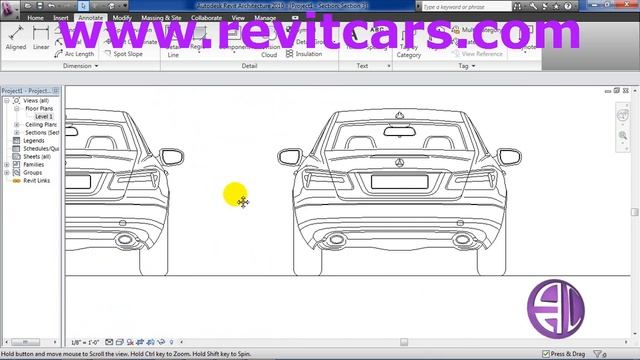Click the project browser horizontal scrollbar thumb
Image resolution: width=640 pixels, height=360 pixels.
click(25, 342)
